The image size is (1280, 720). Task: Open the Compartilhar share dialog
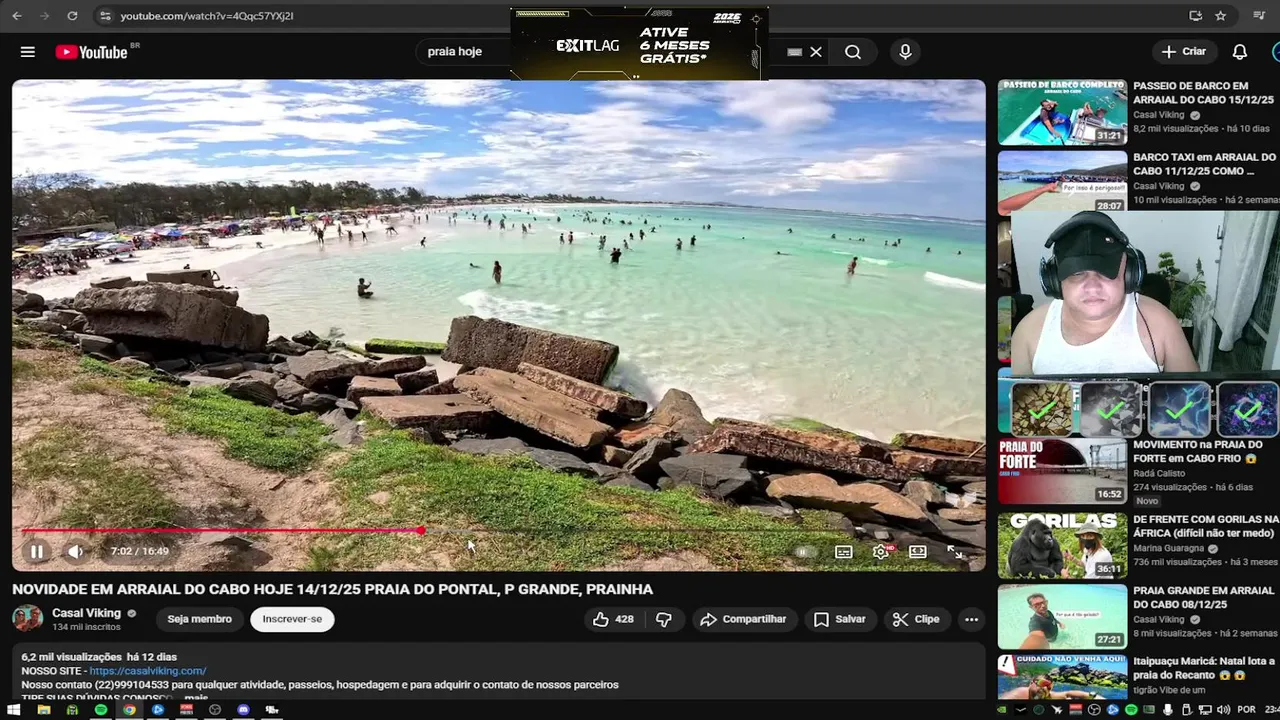click(x=743, y=619)
